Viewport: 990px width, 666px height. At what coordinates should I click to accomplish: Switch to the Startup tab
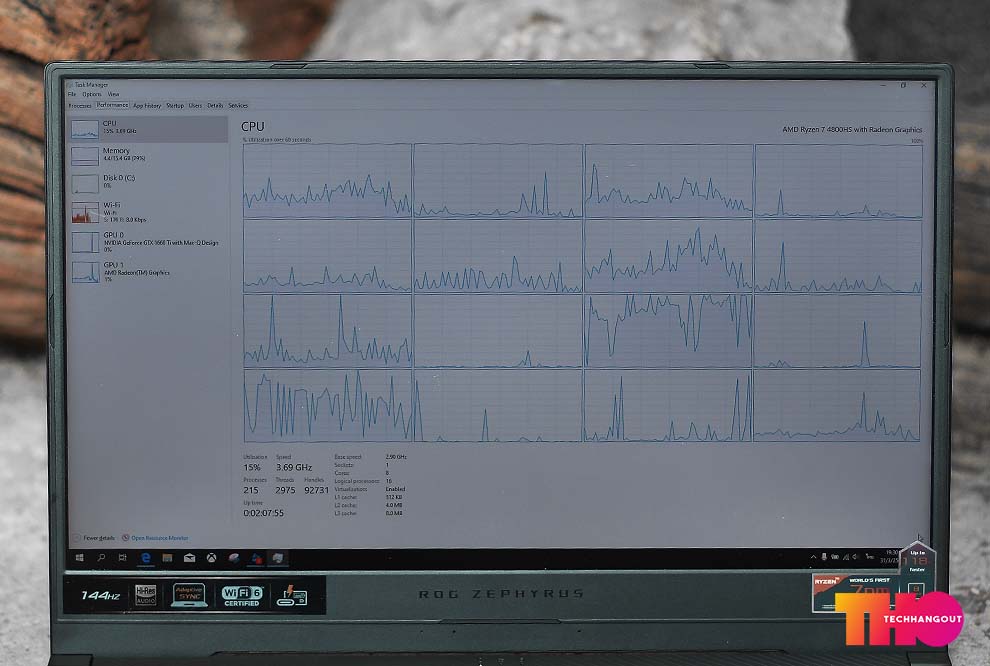175,105
